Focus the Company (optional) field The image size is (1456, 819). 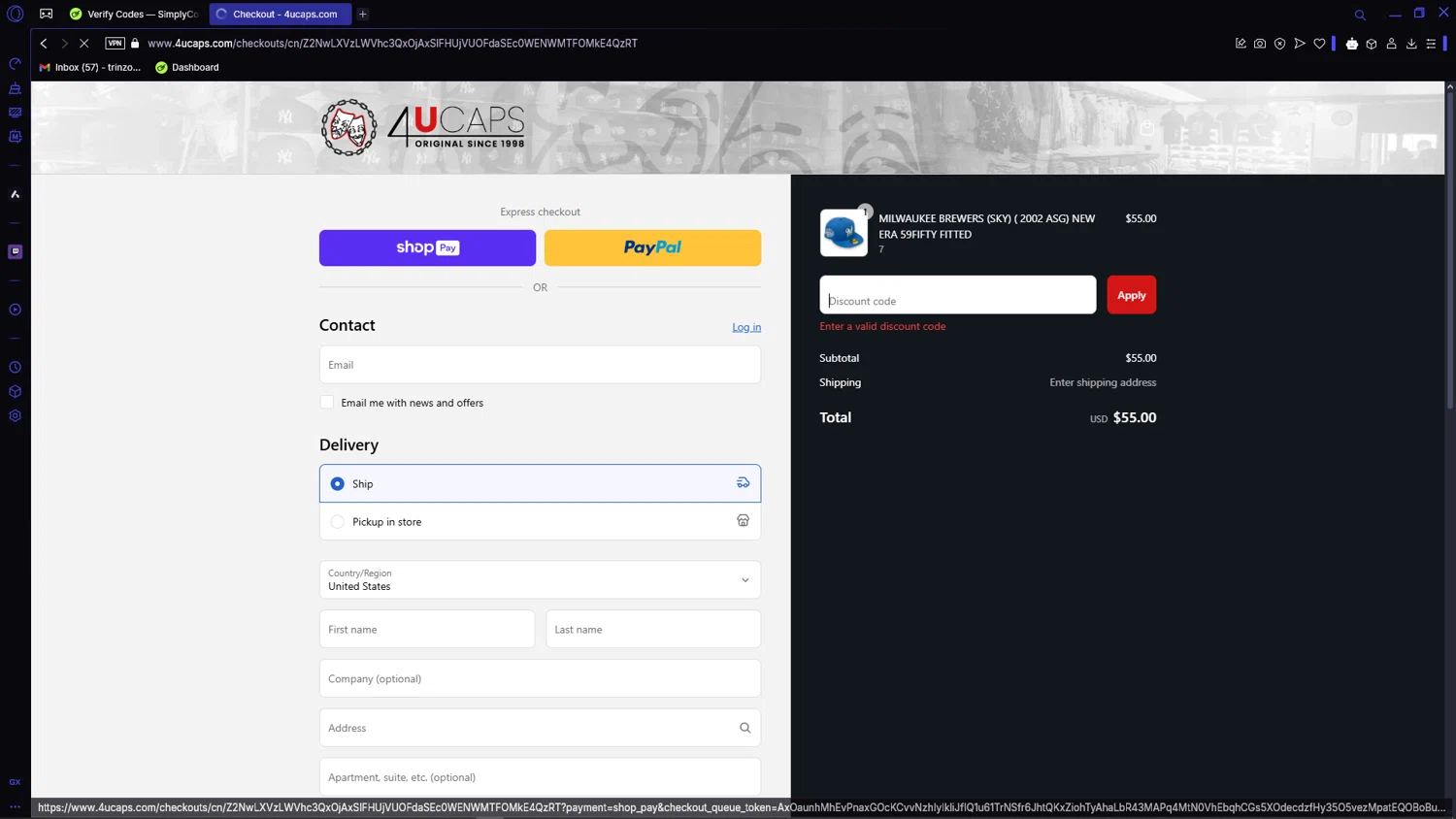coord(540,678)
